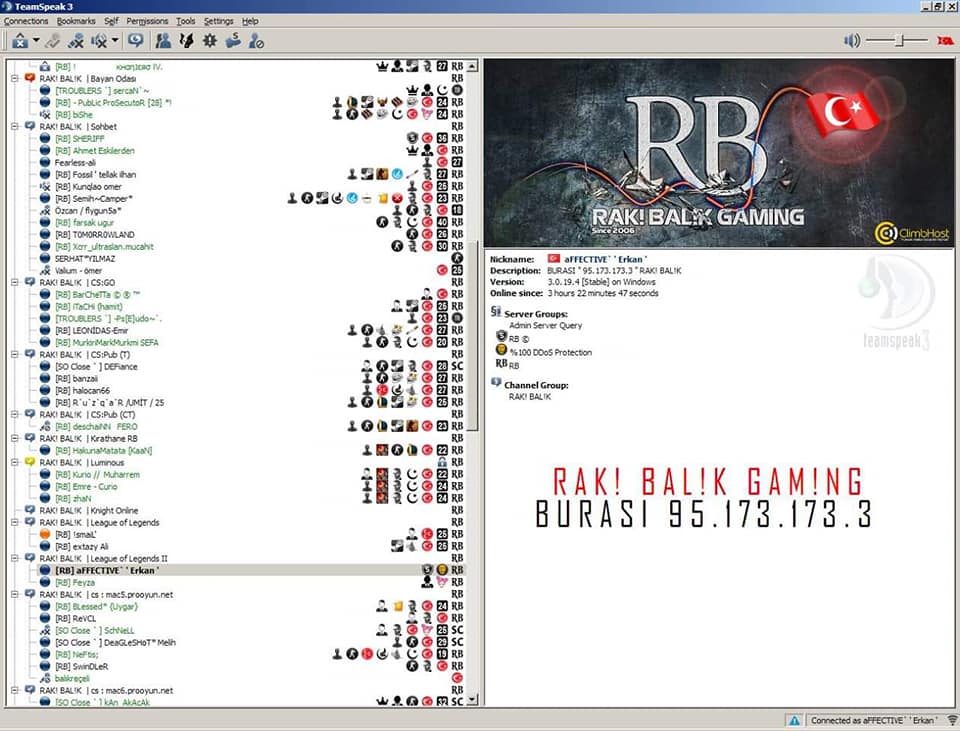960x731 pixels.
Task: Click the orange status icon of [RB] !smaiL'
Action: click(x=45, y=534)
